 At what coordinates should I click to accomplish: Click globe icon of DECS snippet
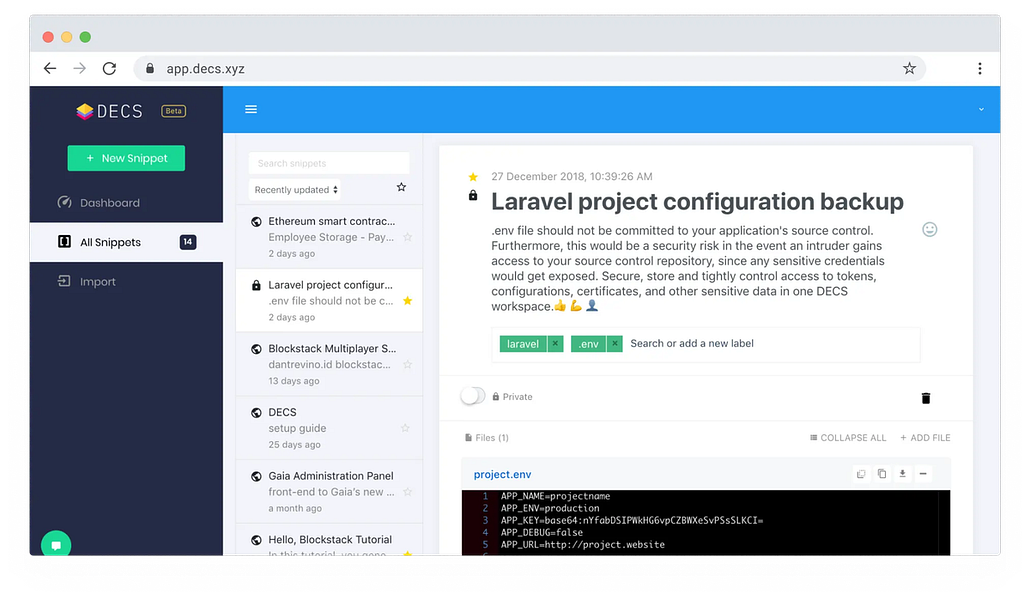tap(256, 413)
